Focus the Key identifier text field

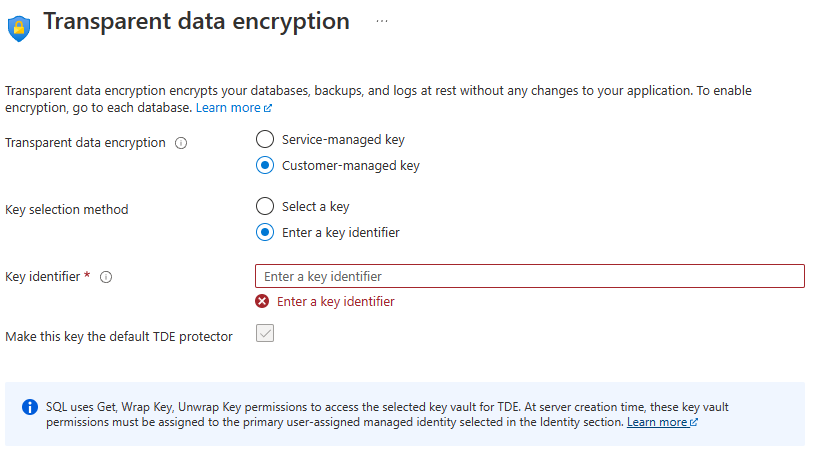coord(530,276)
